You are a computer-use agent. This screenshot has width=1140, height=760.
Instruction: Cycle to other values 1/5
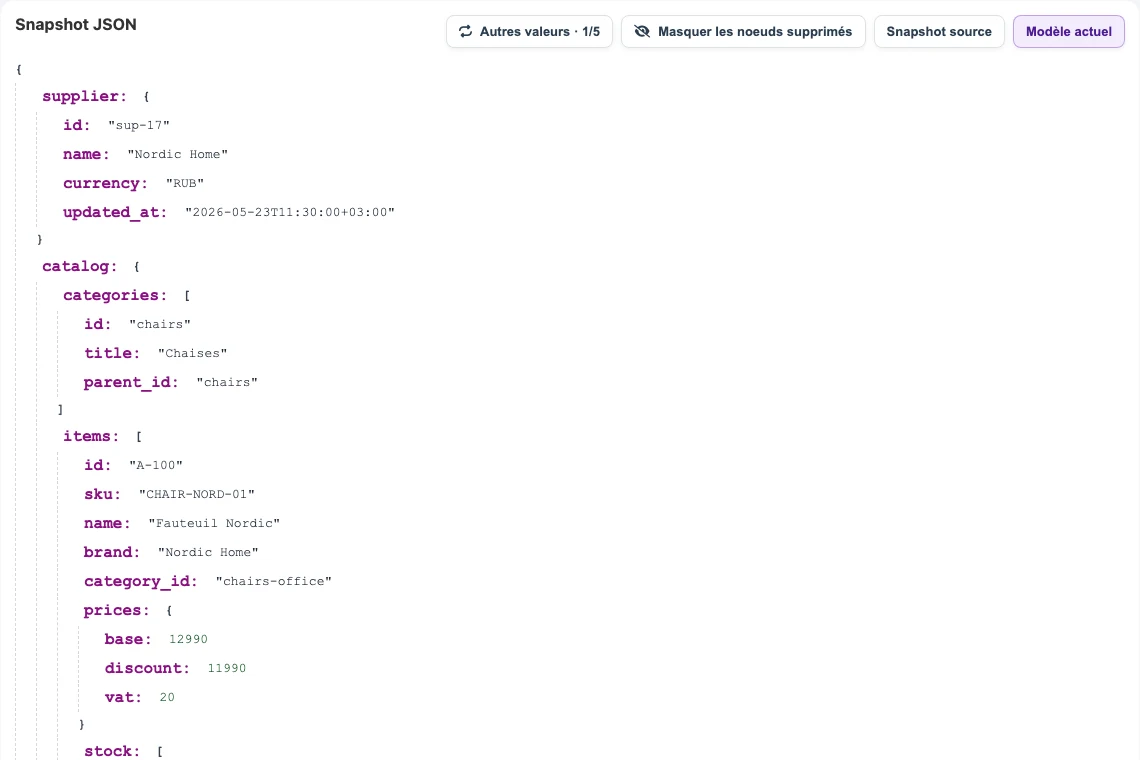(x=529, y=31)
